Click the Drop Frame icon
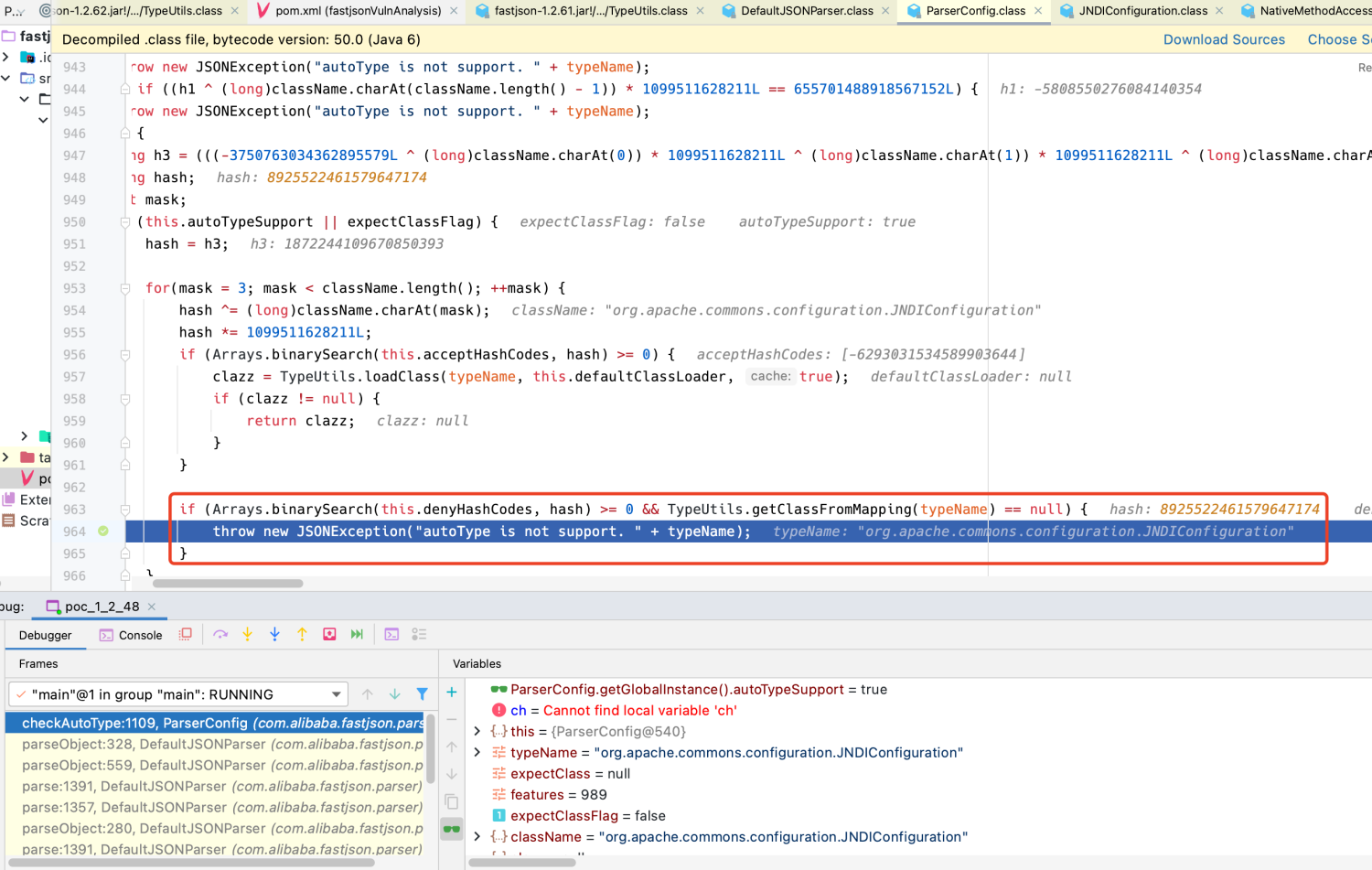This screenshot has width=1372, height=870. point(329,634)
